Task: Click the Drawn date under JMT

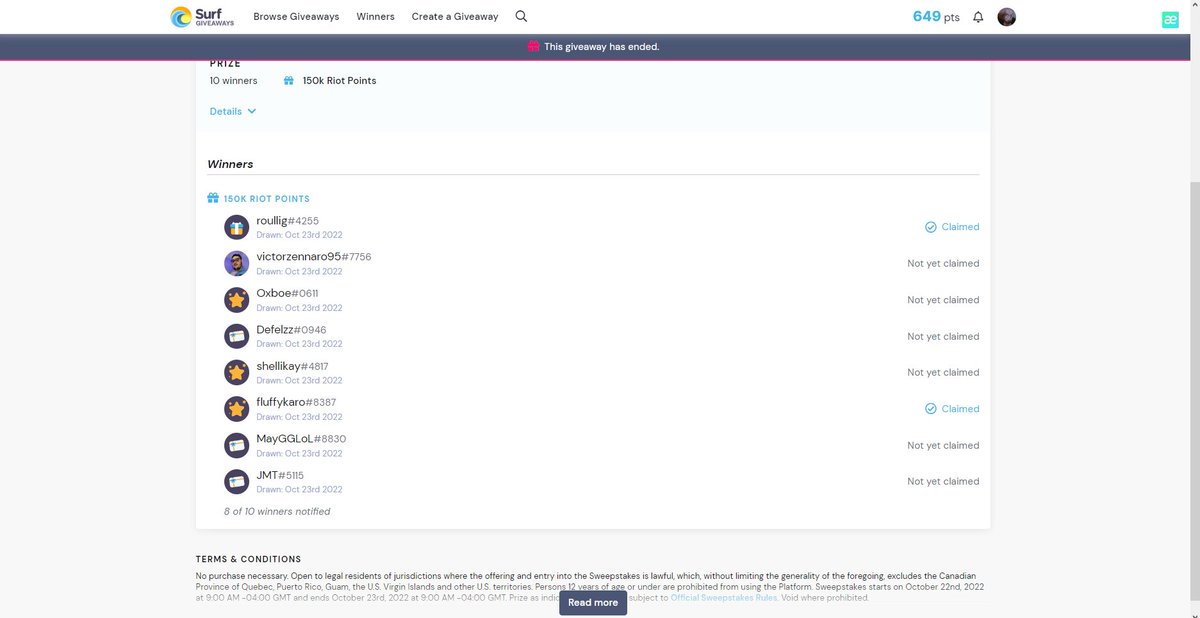Action: [x=299, y=490]
